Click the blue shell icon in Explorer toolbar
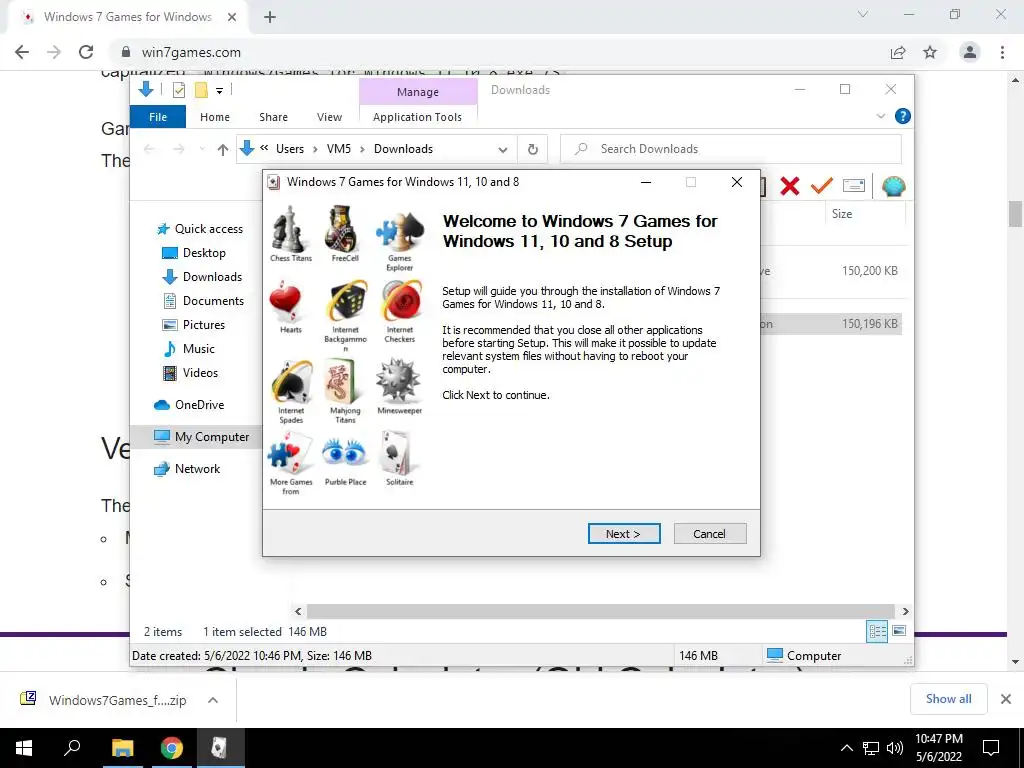 893,186
